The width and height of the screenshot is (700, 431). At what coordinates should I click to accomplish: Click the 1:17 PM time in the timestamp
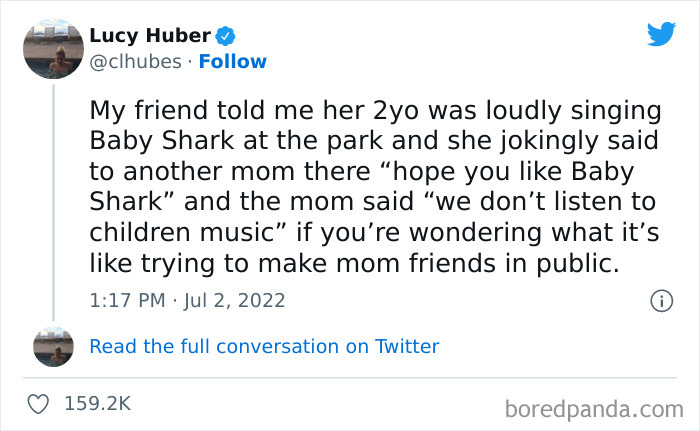point(123,300)
